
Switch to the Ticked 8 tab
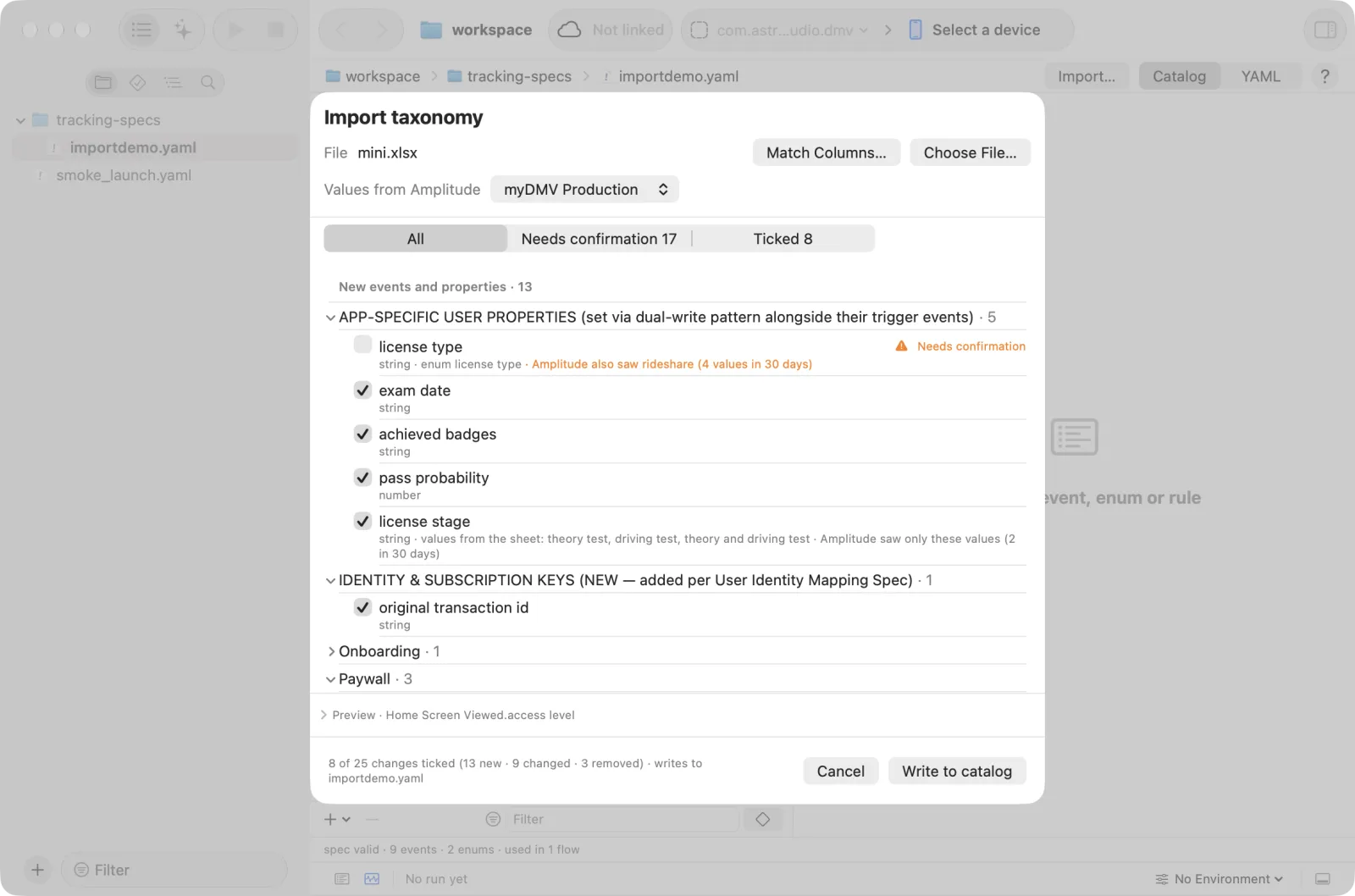click(783, 239)
